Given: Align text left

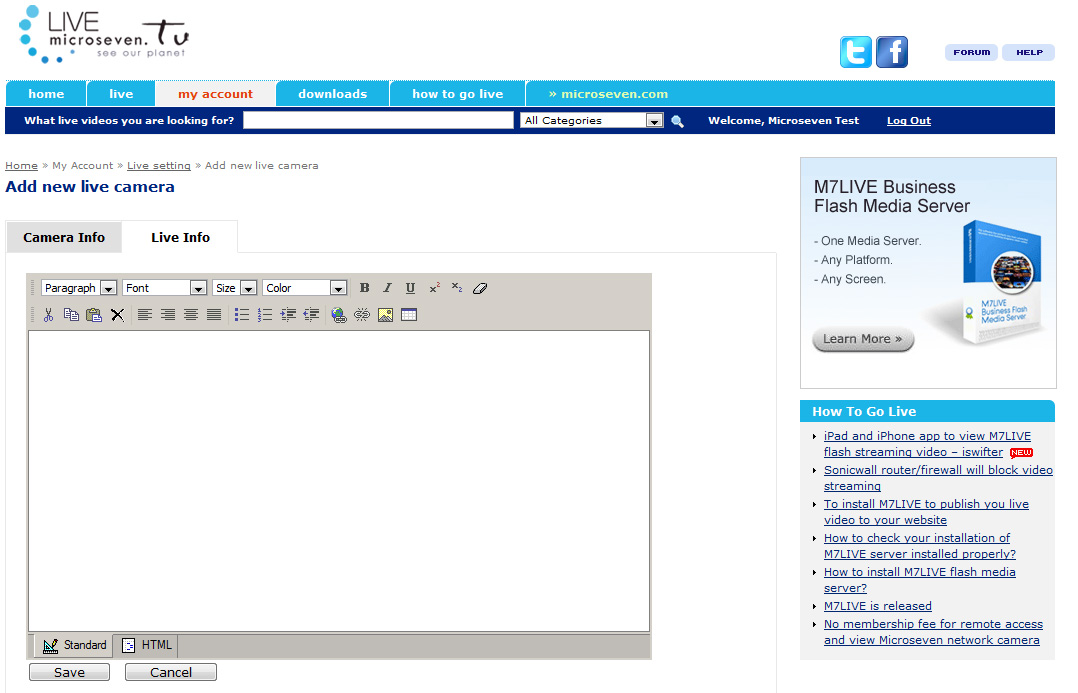Looking at the screenshot, I should (144, 315).
